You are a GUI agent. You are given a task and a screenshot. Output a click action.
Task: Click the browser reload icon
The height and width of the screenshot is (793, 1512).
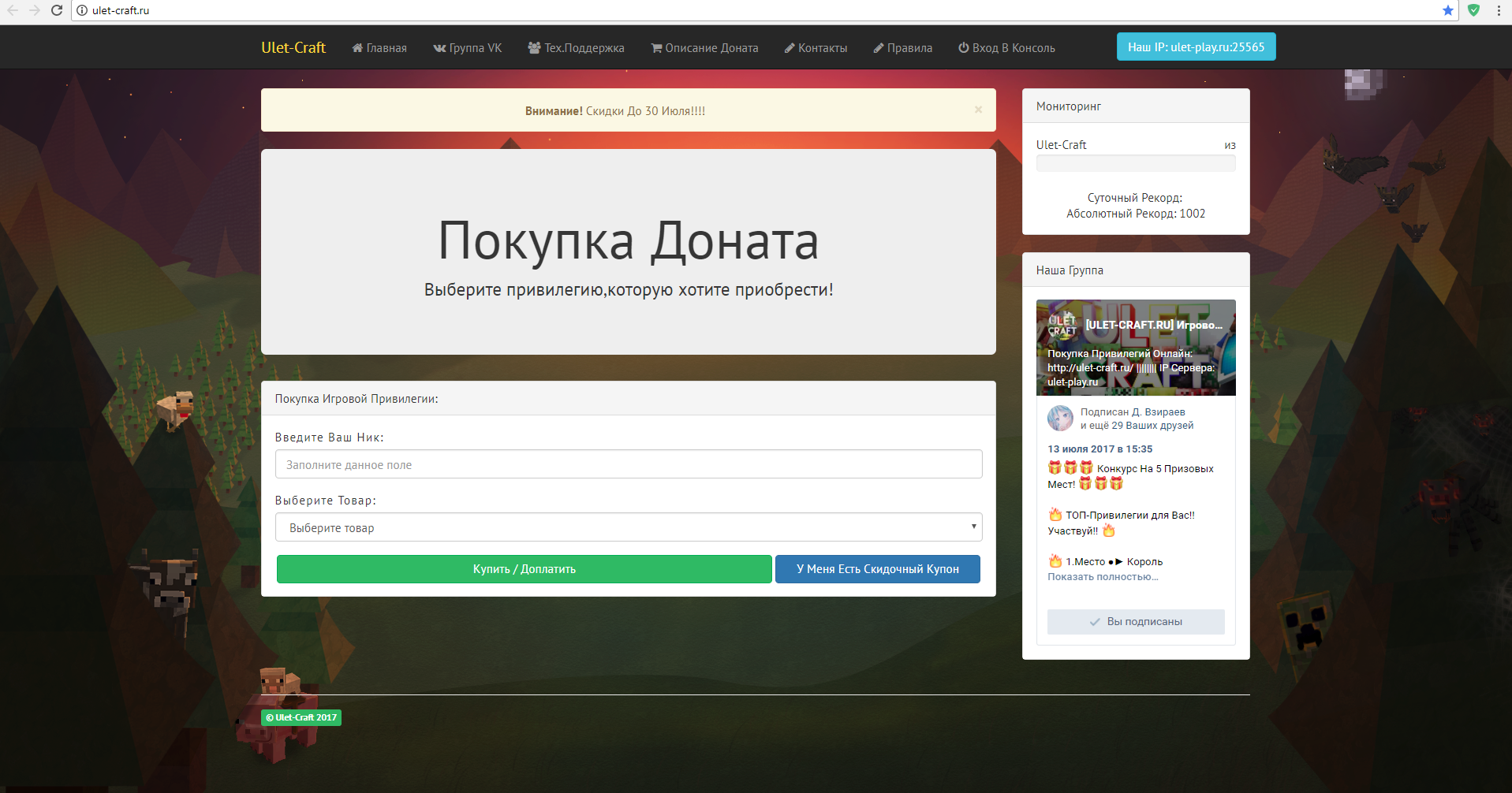(56, 10)
